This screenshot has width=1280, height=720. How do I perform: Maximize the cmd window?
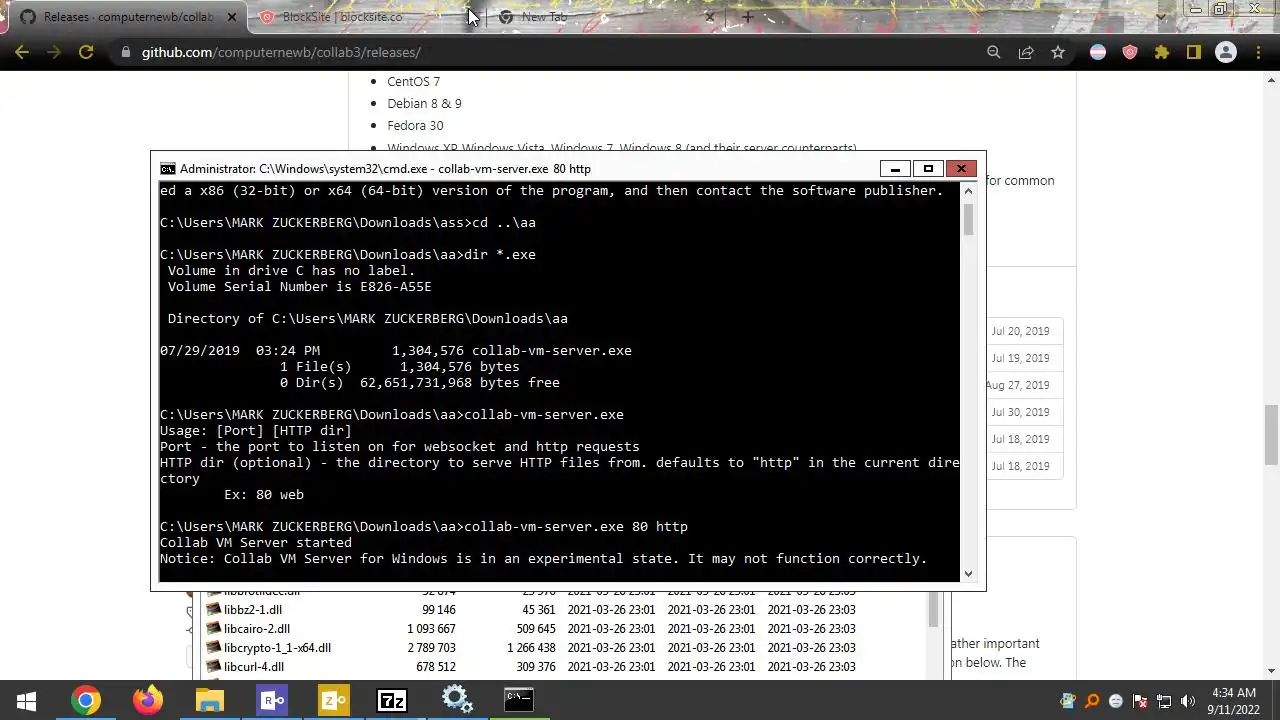pyautogui.click(x=928, y=169)
